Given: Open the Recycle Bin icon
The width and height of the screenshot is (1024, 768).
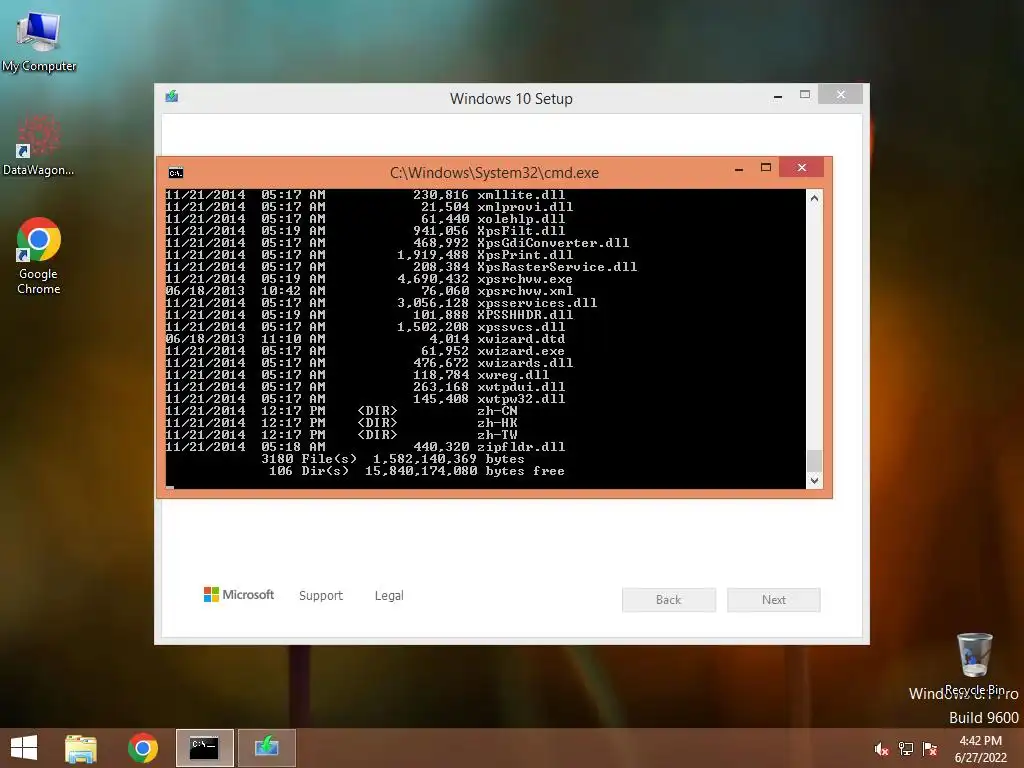Looking at the screenshot, I should click(974, 663).
